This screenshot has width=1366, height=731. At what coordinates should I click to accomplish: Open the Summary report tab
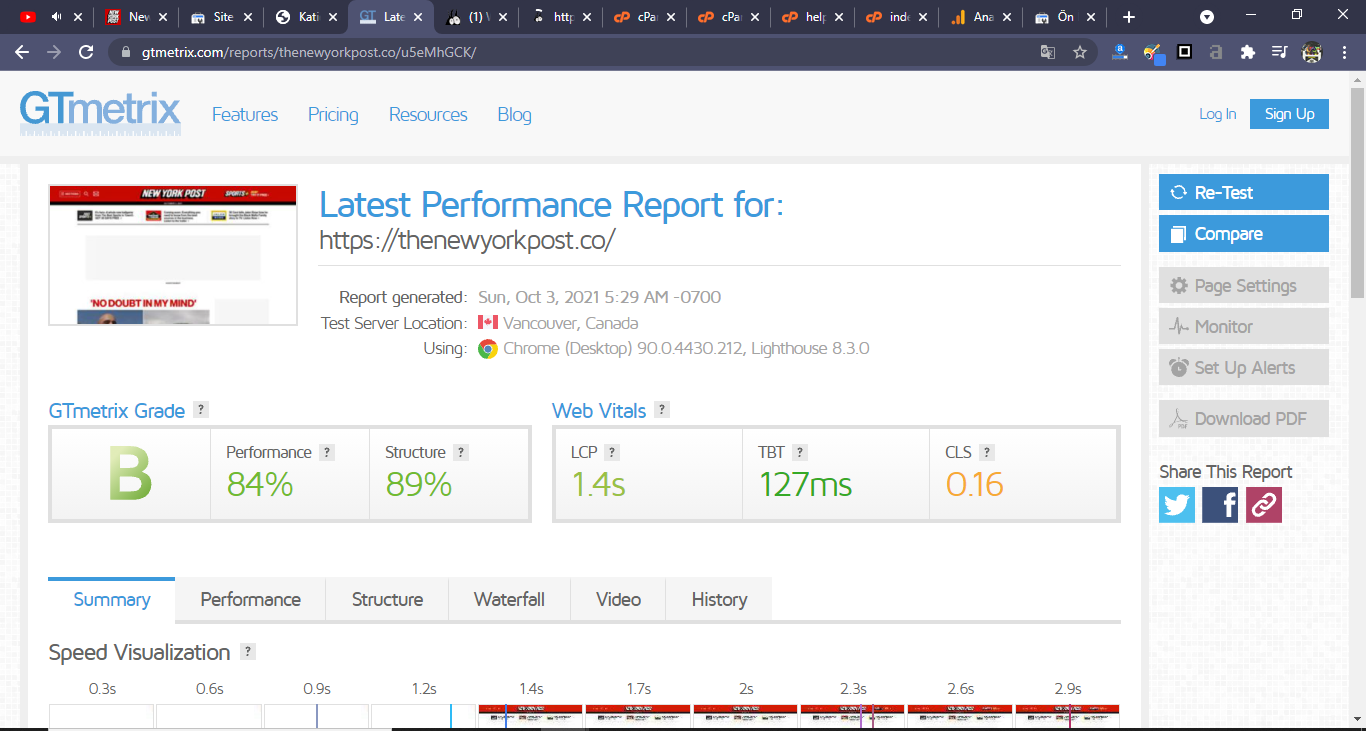(112, 600)
